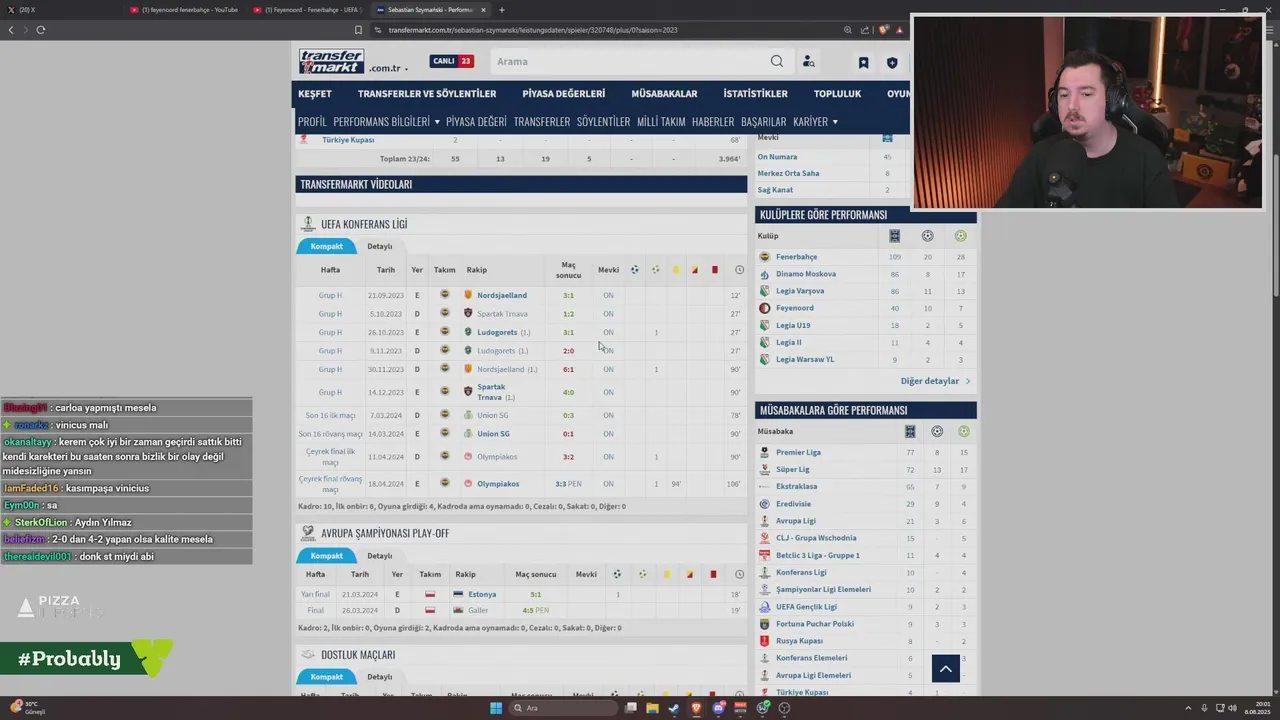Open Olympiakos link on 18.04.2024 row
The height and width of the screenshot is (720, 1280).
click(x=498, y=484)
